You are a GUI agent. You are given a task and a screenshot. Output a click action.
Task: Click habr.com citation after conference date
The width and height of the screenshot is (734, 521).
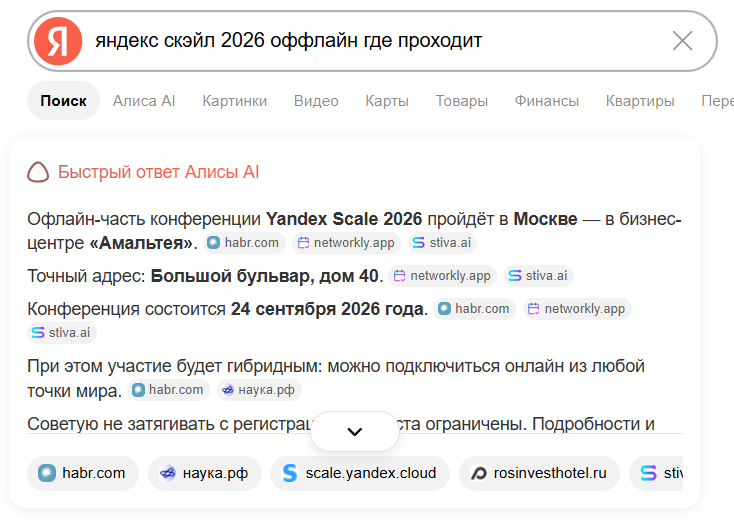click(x=474, y=309)
